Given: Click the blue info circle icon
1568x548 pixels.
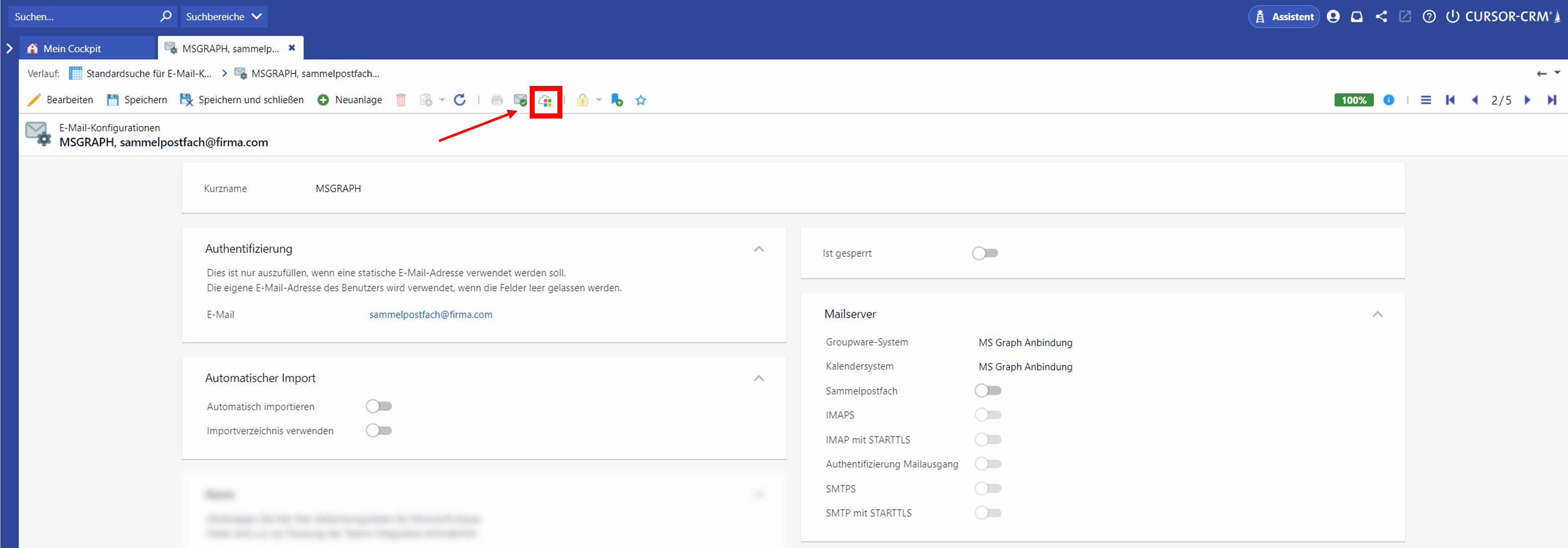Looking at the screenshot, I should click(x=1389, y=100).
